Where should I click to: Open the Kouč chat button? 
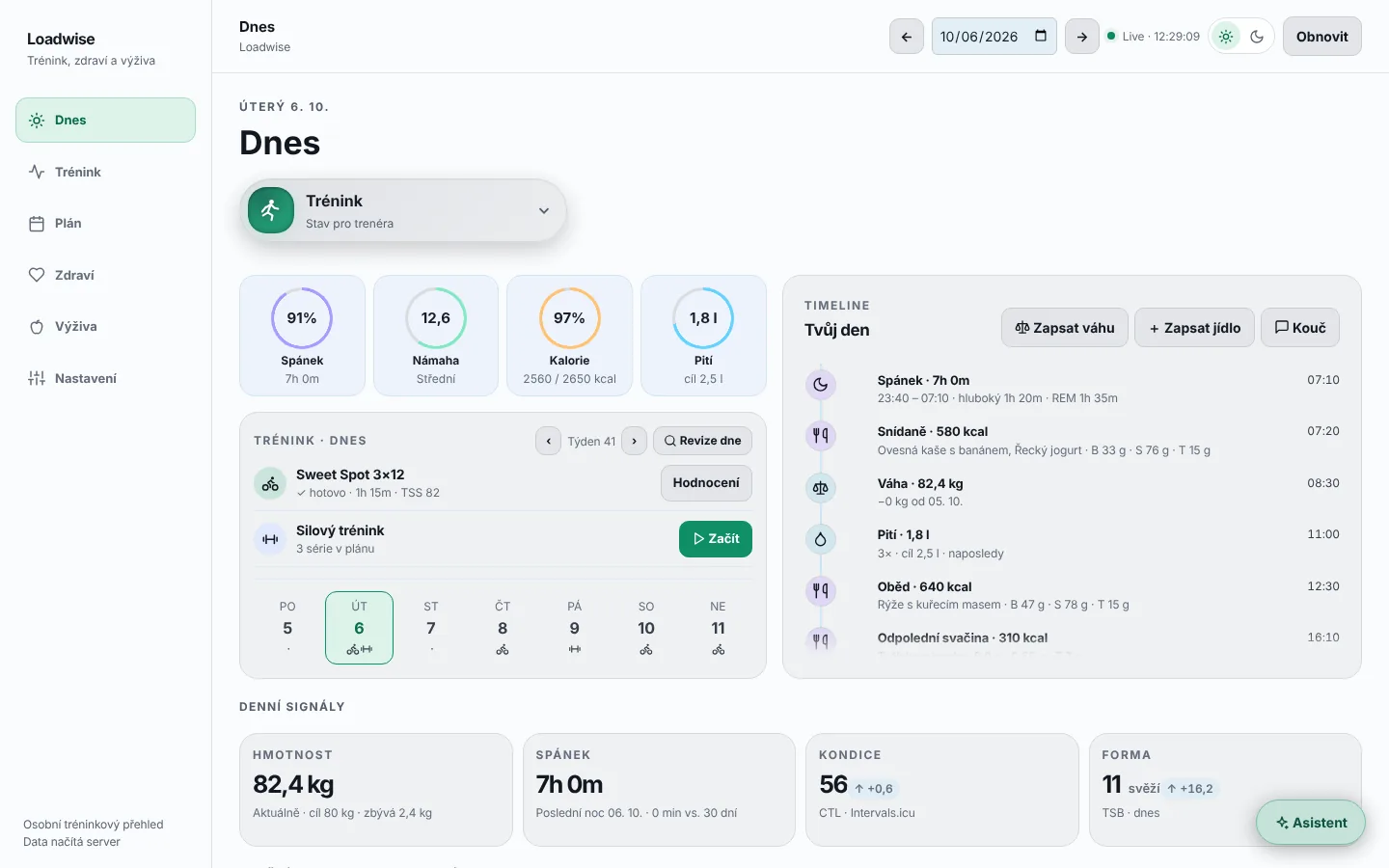click(x=1300, y=328)
